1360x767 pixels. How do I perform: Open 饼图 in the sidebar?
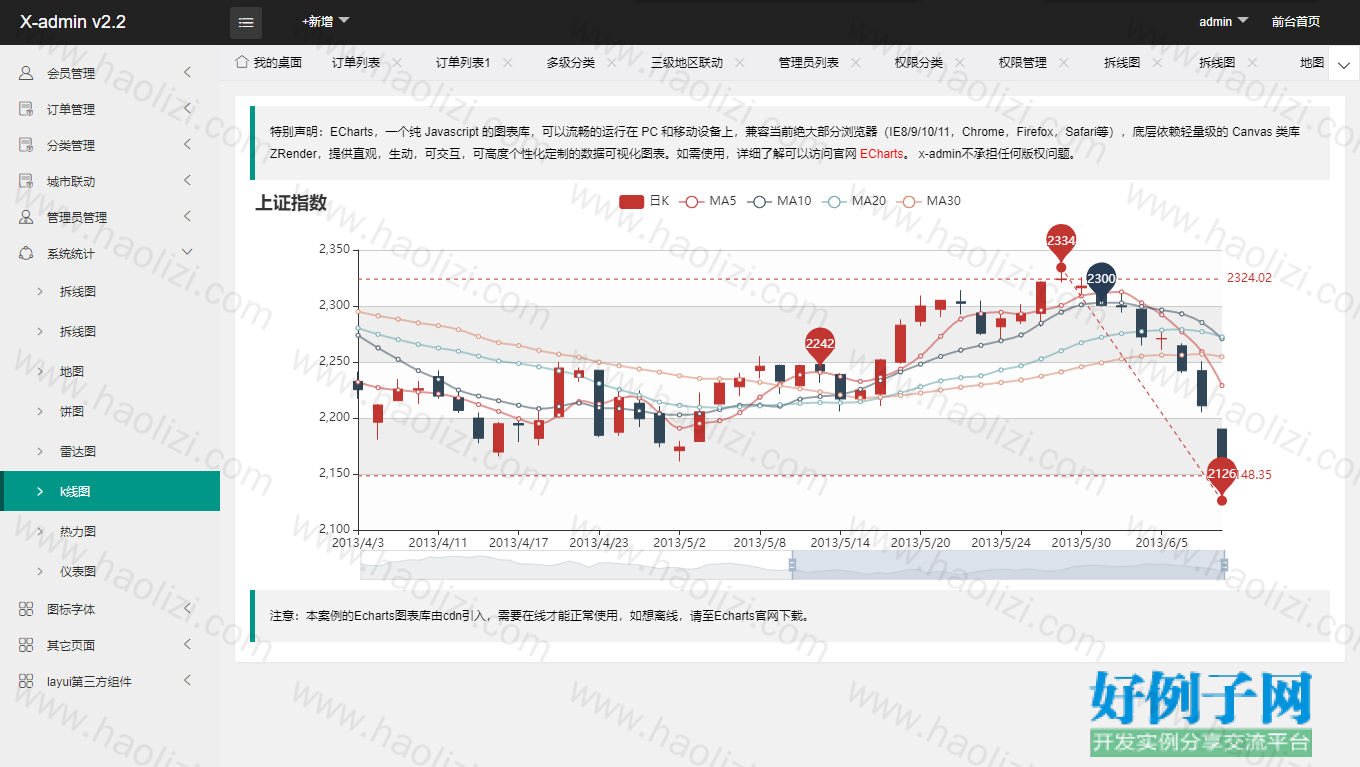coord(72,411)
